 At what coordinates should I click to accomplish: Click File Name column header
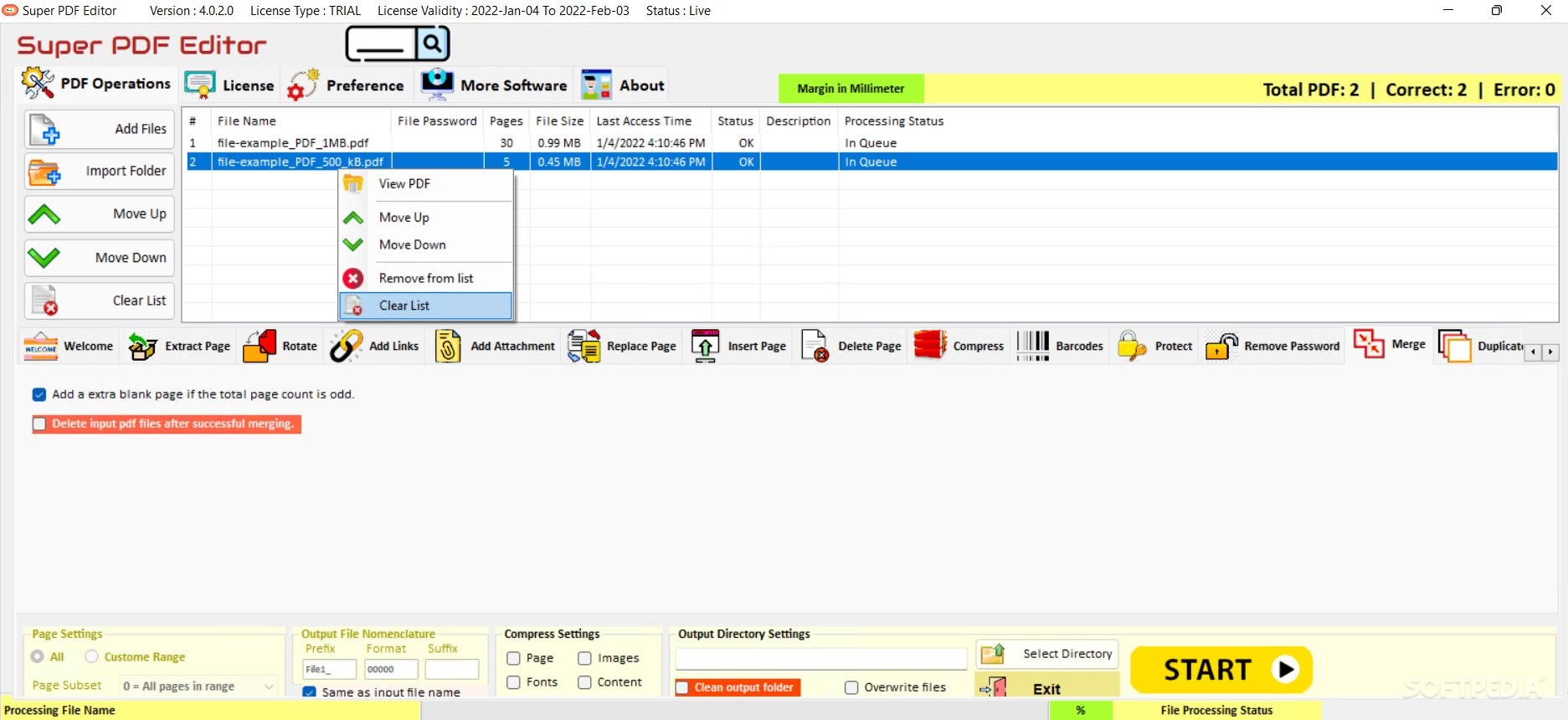click(301, 121)
